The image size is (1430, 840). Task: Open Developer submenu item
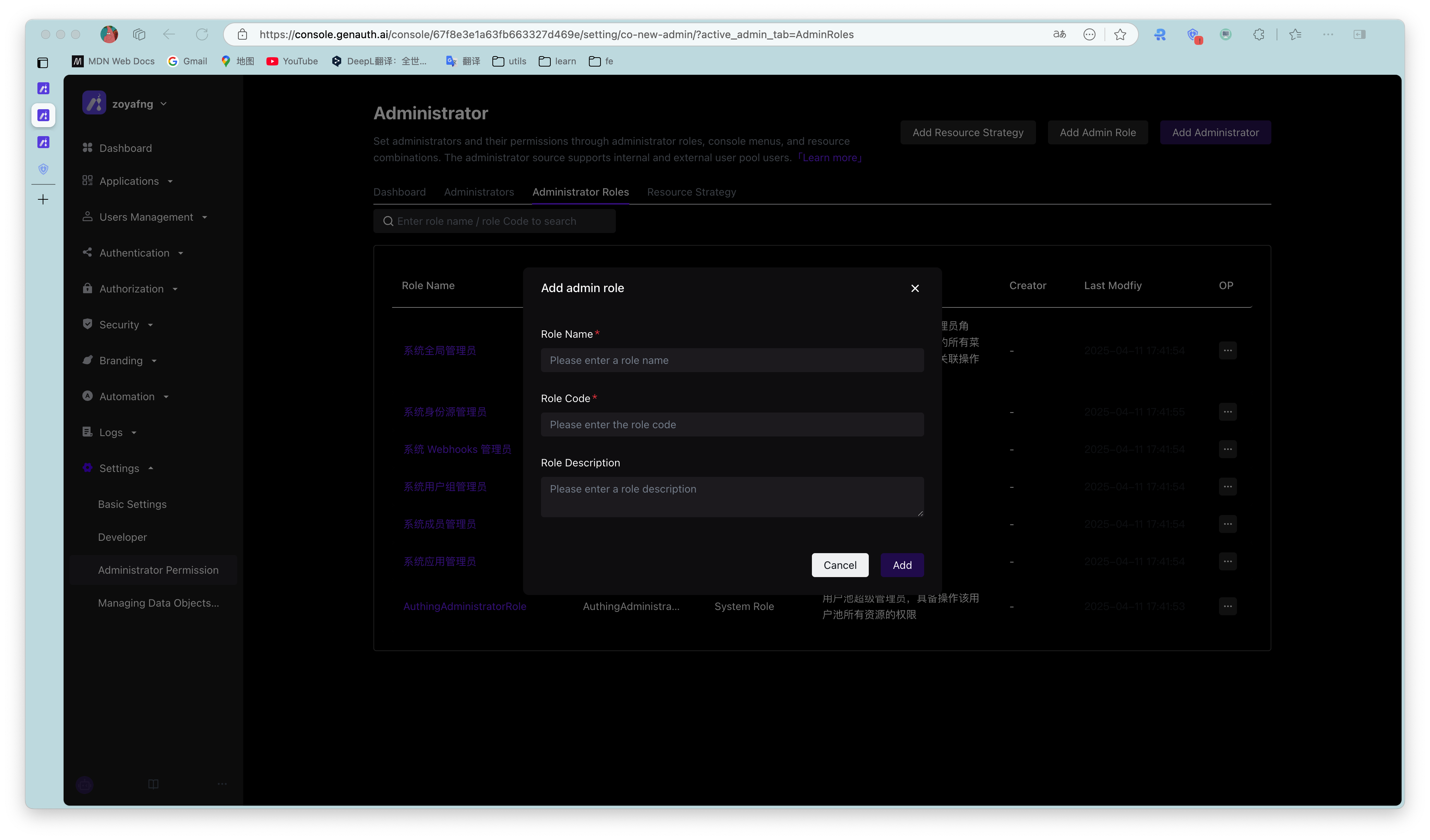click(x=122, y=537)
